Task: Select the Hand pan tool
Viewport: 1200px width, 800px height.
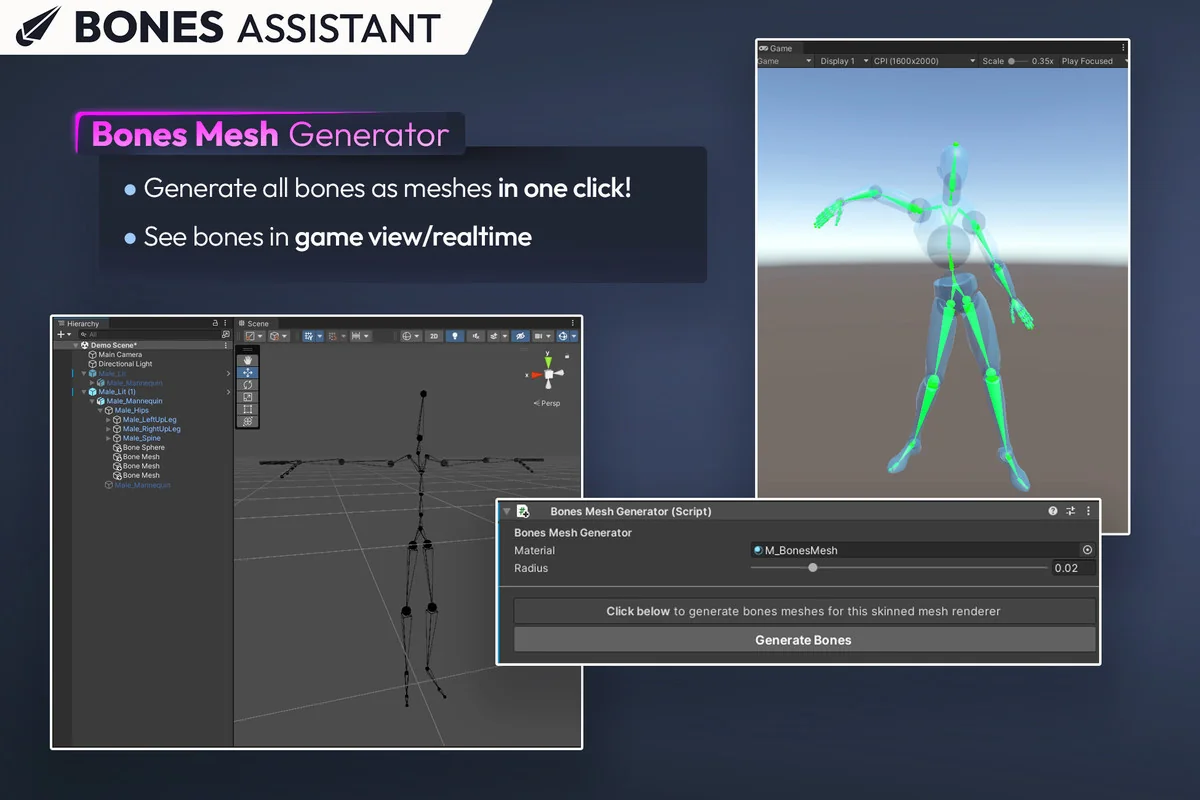Action: pyautogui.click(x=248, y=360)
